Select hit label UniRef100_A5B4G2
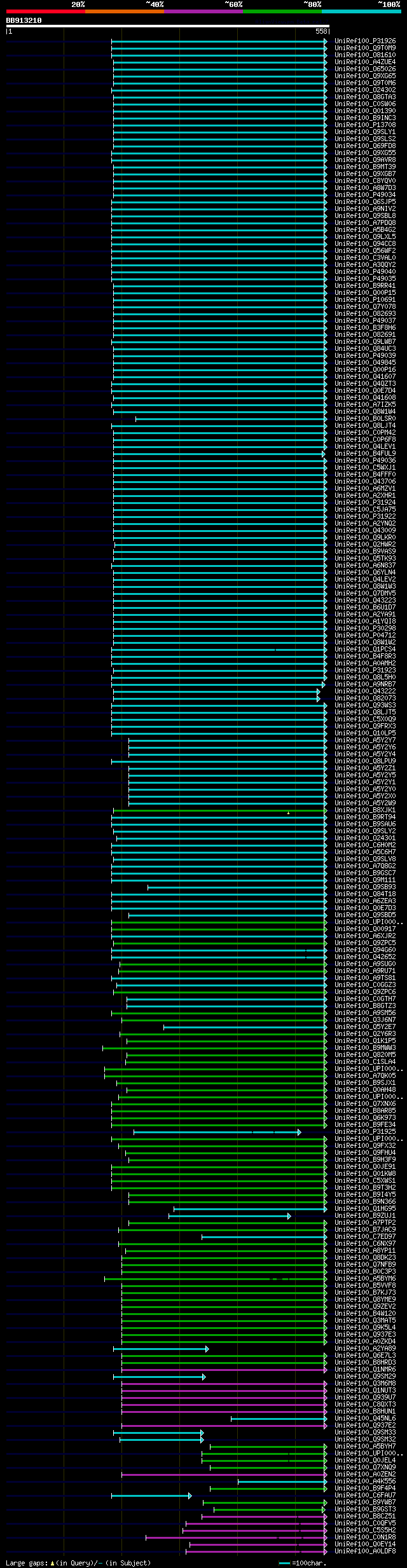The image size is (407, 1568). click(365, 229)
